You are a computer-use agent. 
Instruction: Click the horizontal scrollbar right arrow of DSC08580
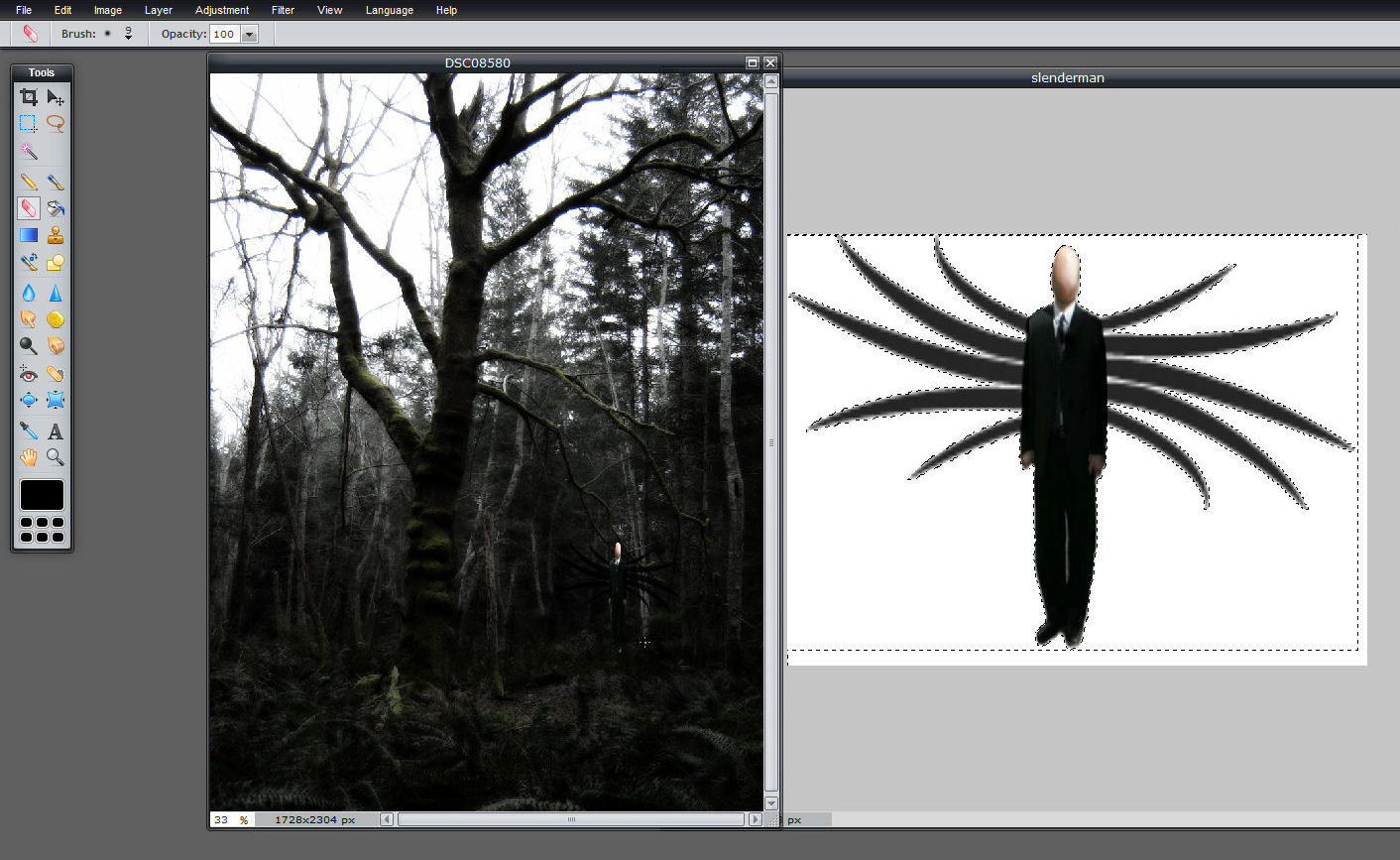tap(756, 819)
